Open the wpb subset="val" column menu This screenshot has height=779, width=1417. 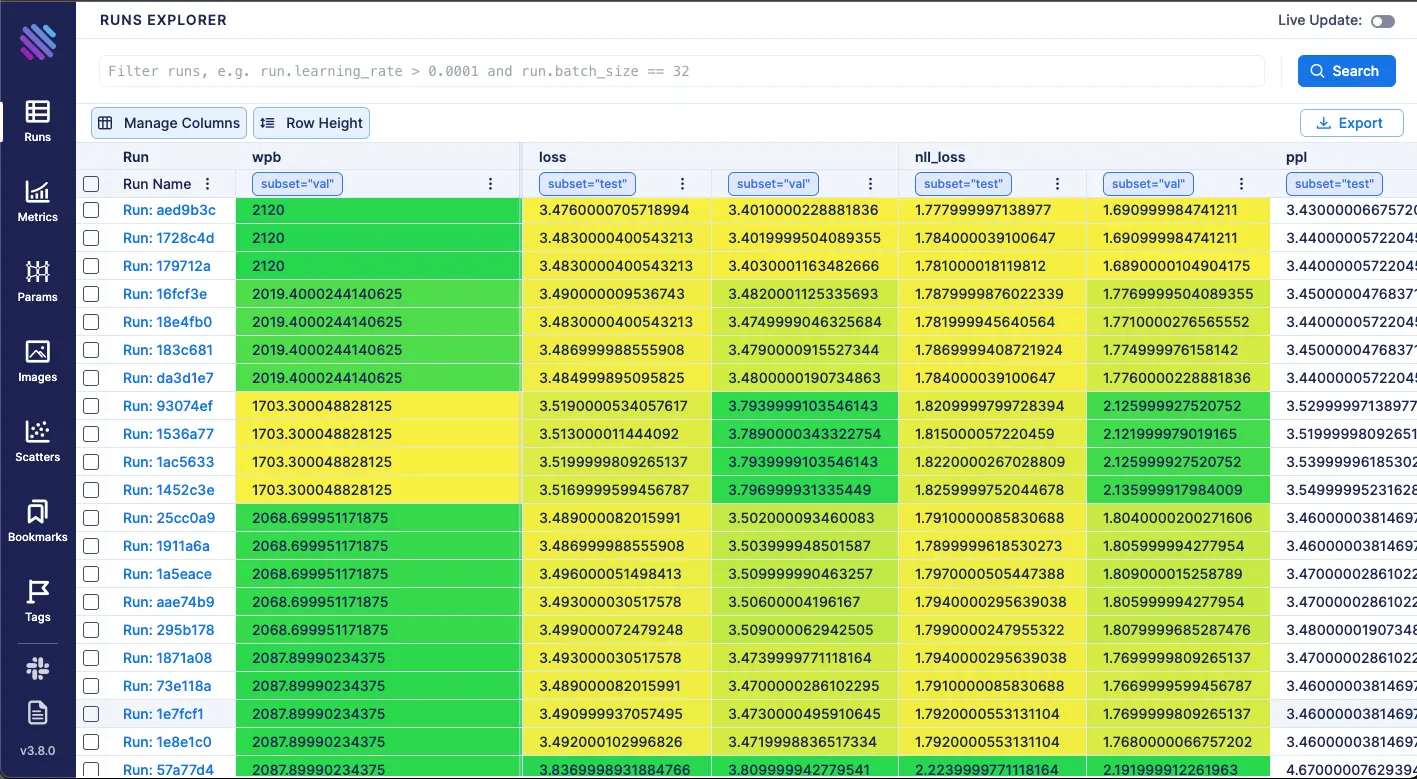click(x=490, y=184)
